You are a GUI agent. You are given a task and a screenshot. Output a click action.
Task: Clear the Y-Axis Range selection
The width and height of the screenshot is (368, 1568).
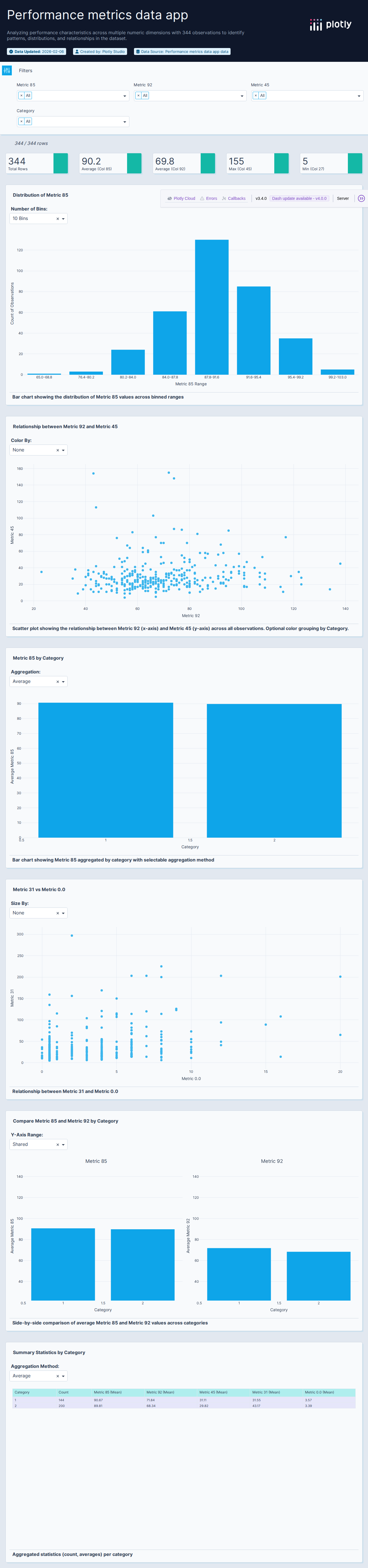pos(58,1144)
